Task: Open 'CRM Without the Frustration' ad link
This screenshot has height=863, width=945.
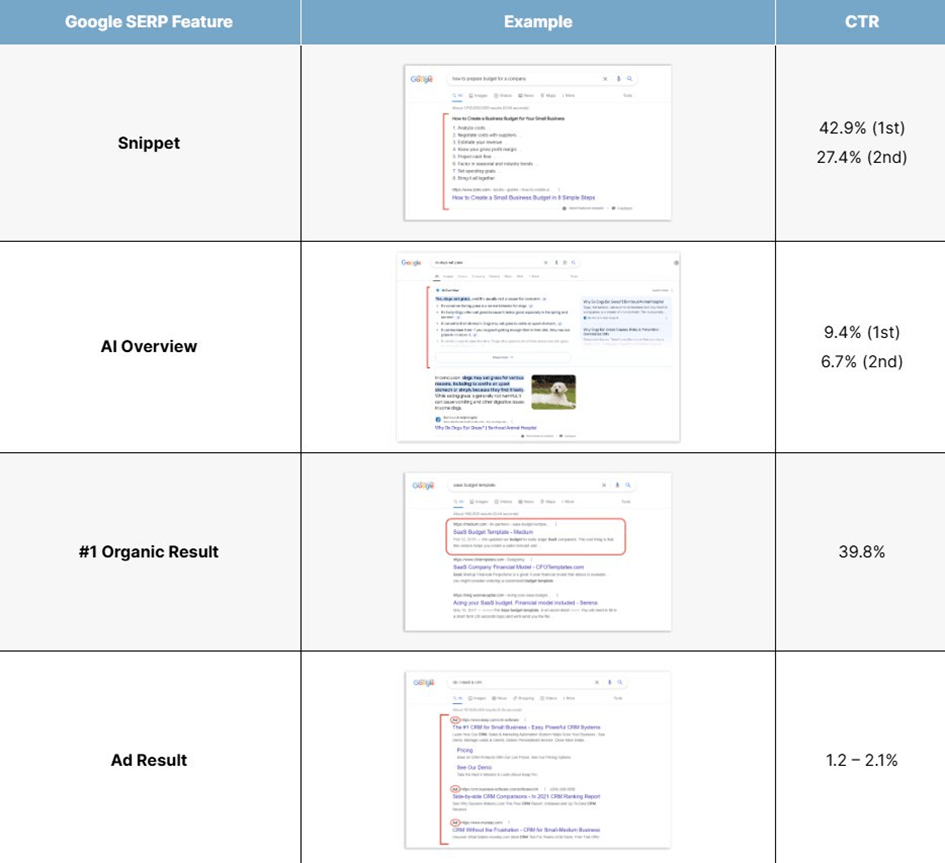Action: pos(526,830)
